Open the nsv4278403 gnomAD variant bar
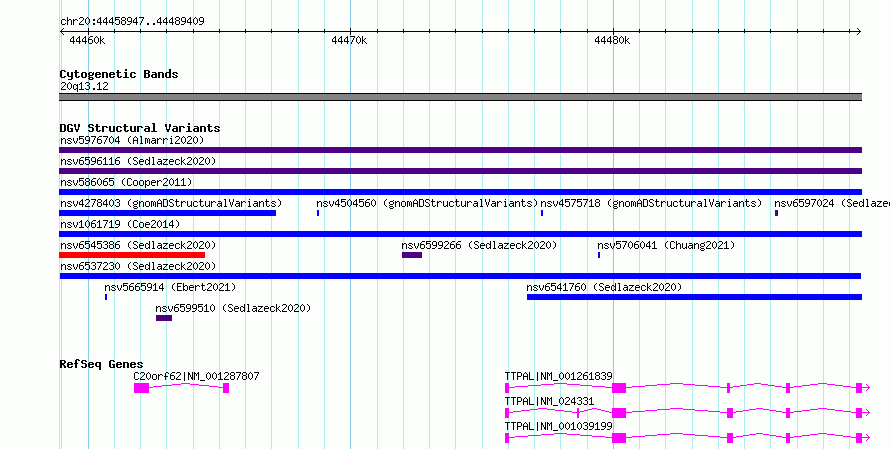The width and height of the screenshot is (890, 449). coord(167,213)
